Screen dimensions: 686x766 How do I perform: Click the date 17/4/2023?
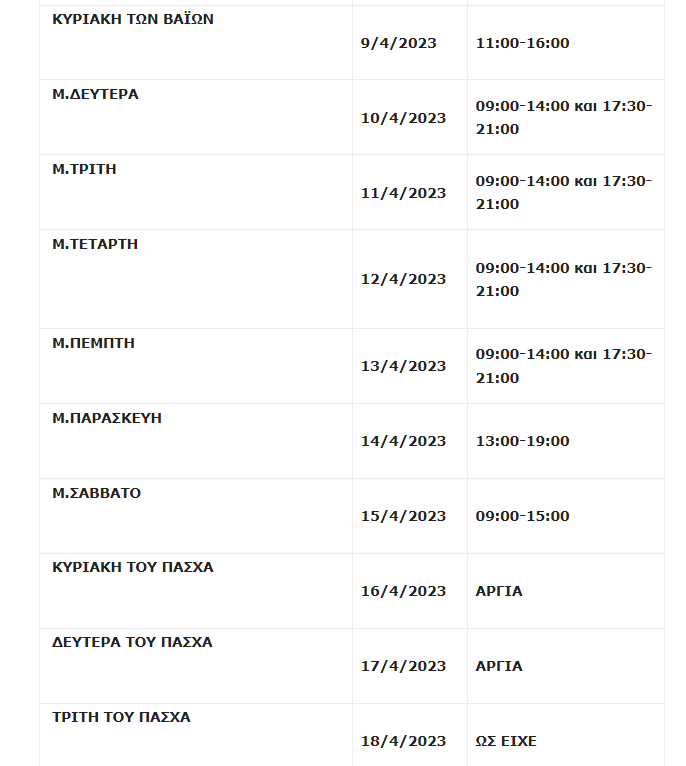pyautogui.click(x=403, y=666)
